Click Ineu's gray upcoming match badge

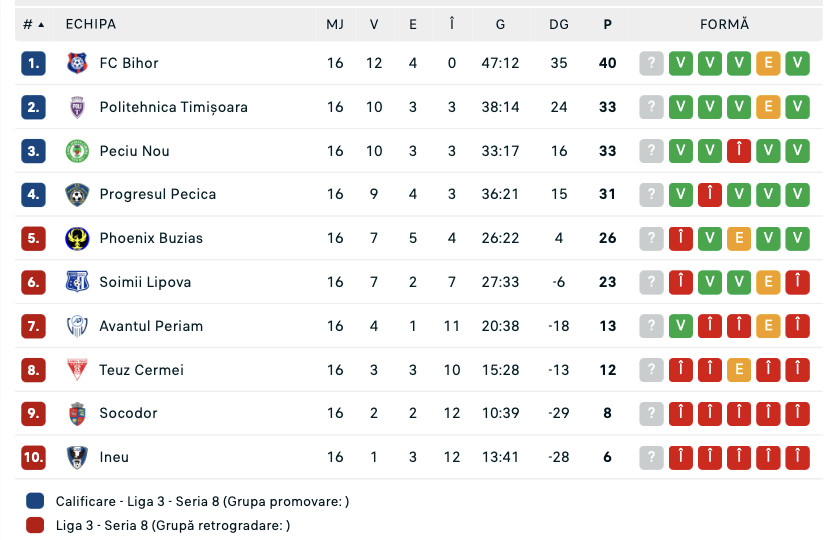tap(651, 457)
